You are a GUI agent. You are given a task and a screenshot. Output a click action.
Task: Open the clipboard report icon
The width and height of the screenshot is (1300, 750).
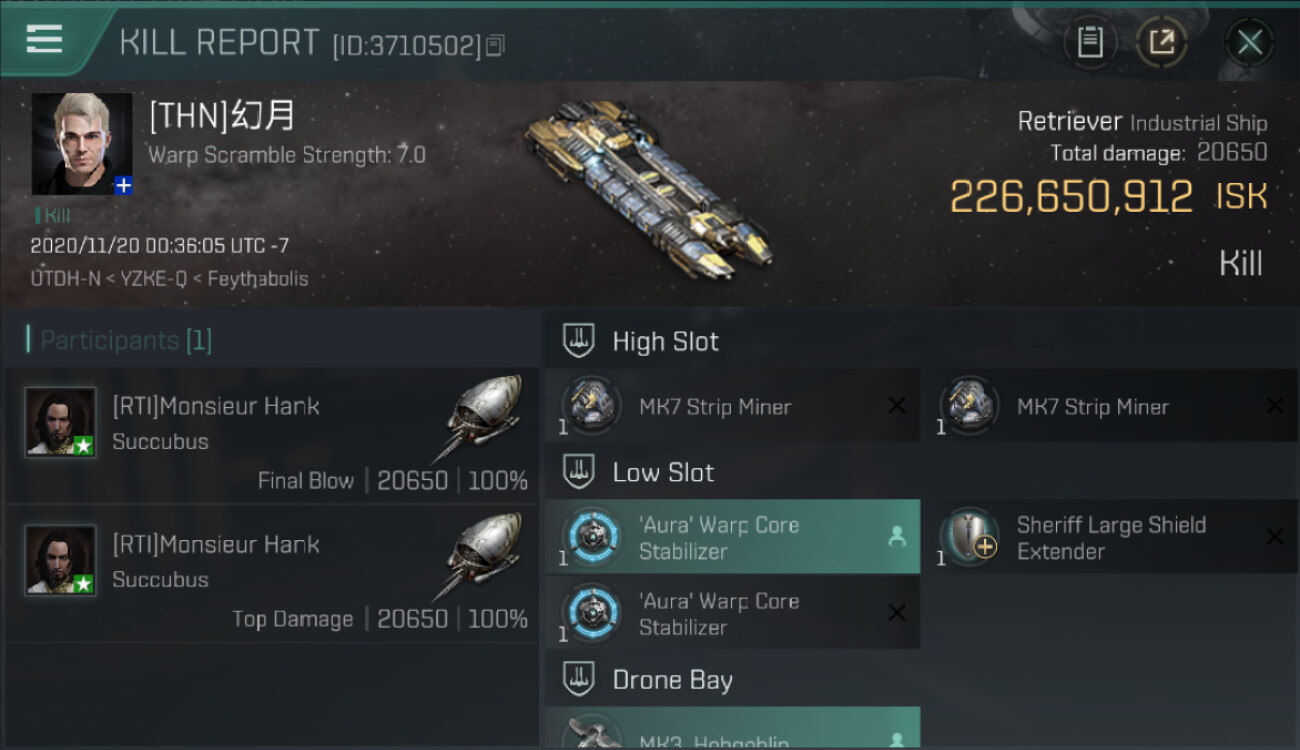(x=1090, y=42)
